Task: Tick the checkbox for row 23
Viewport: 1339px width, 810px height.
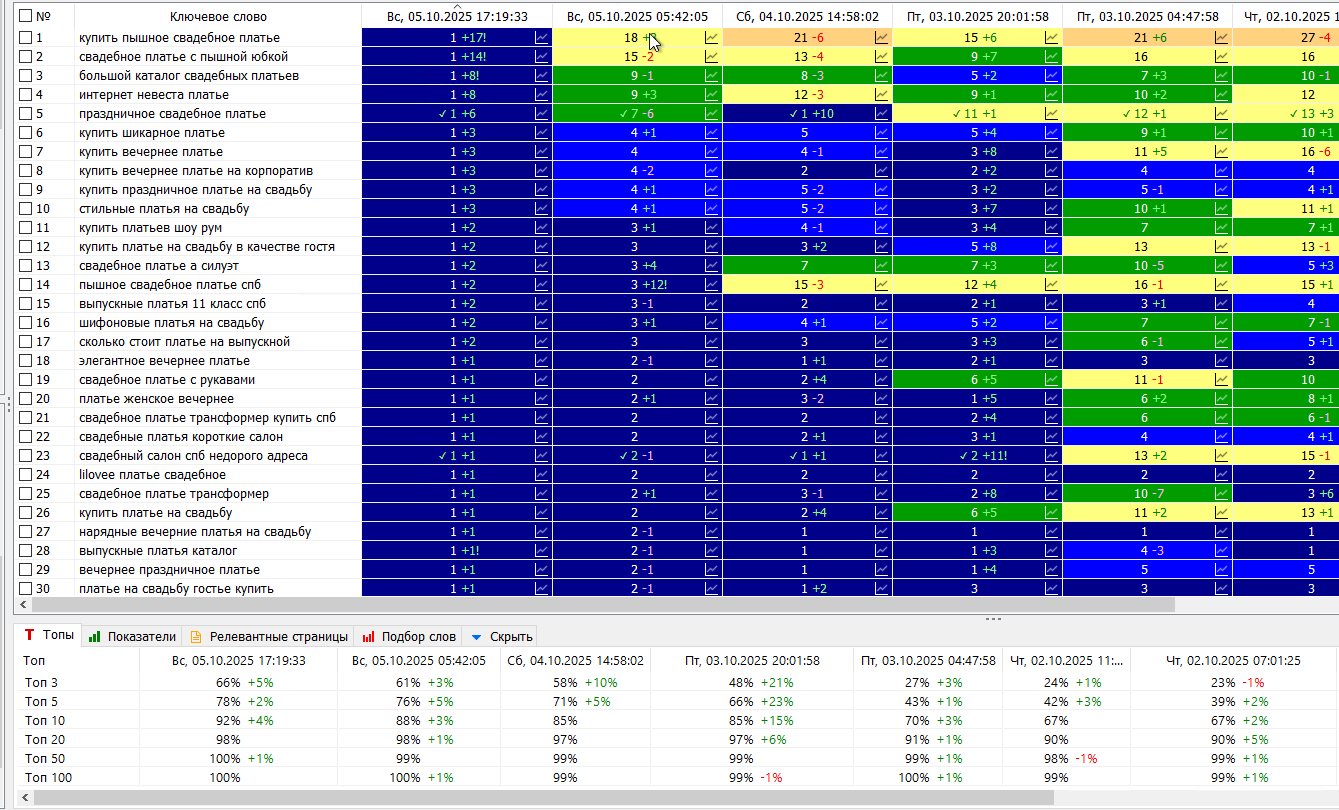Action: [x=26, y=455]
